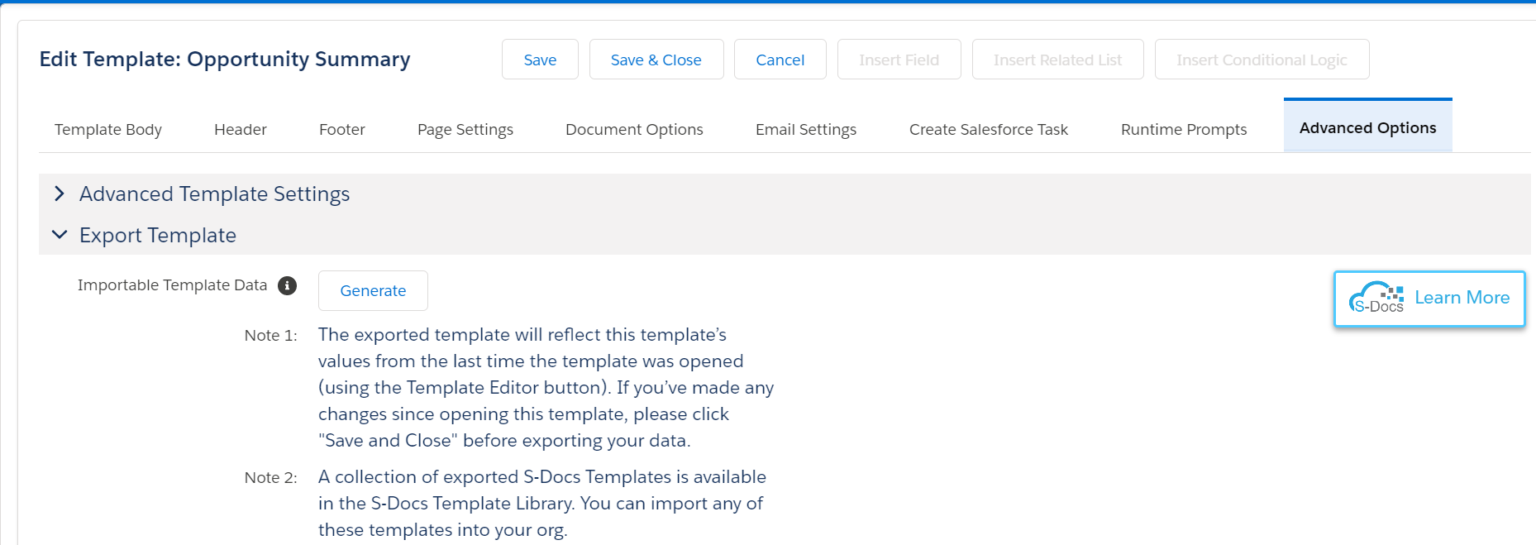1536x545 pixels.
Task: Open the Header tab
Action: [x=240, y=129]
